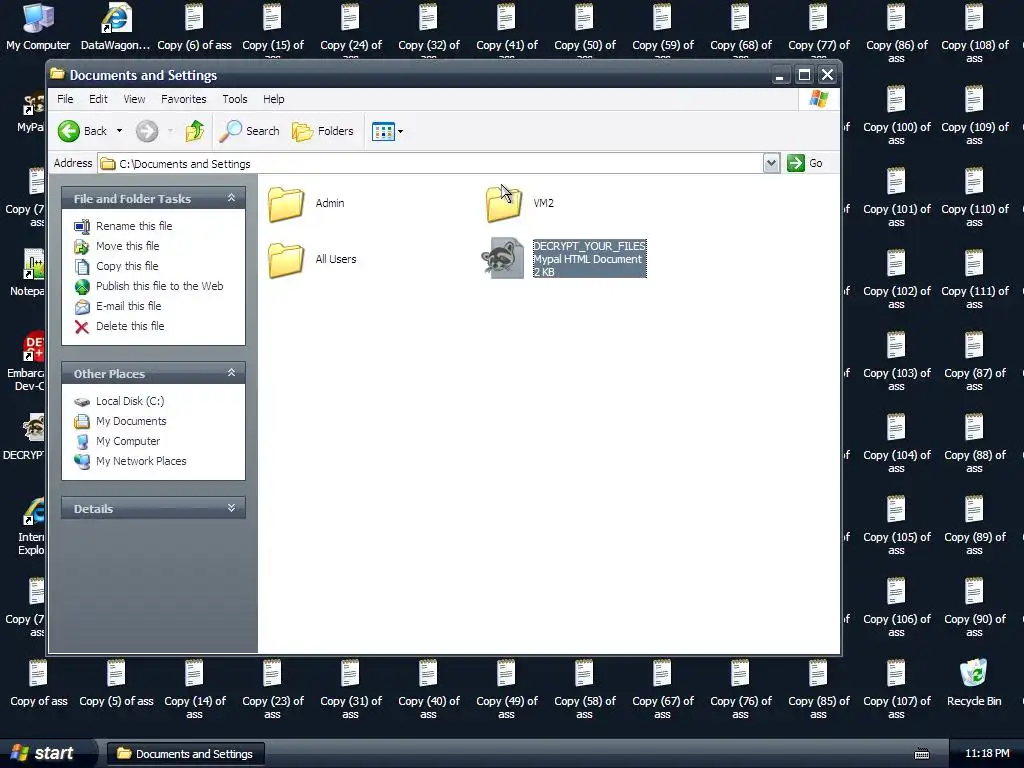Click the Start button

pos(47,754)
